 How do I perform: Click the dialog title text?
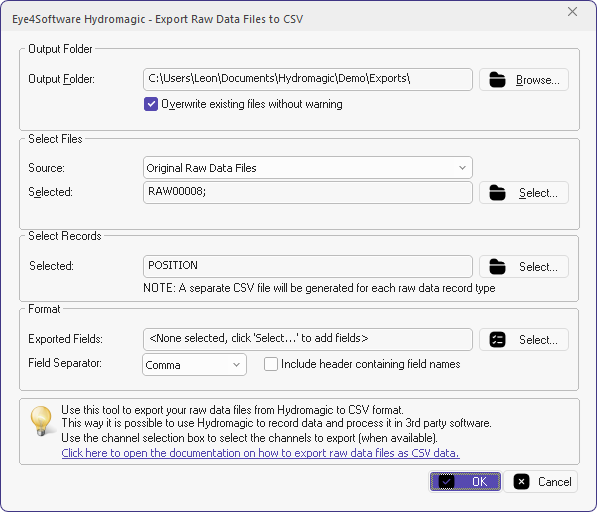[157, 19]
